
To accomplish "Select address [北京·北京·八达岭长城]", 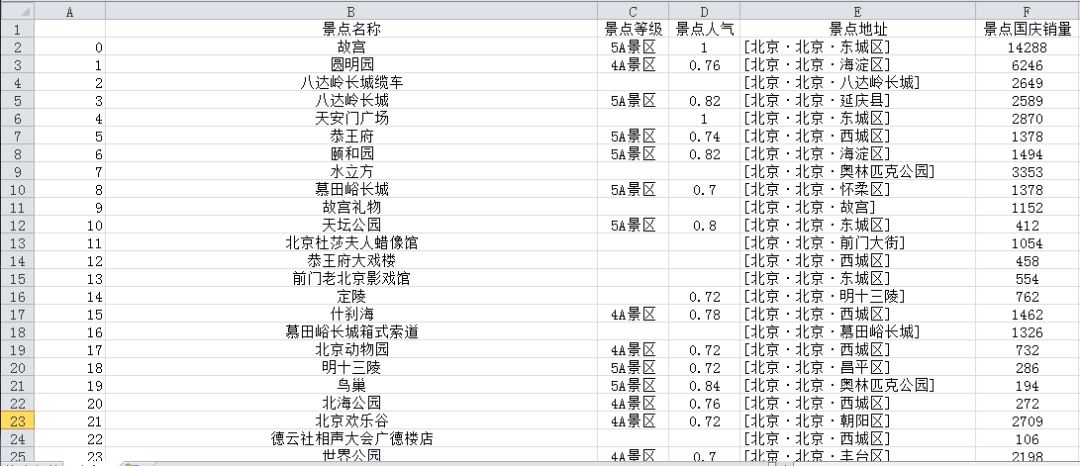I will [858, 83].
